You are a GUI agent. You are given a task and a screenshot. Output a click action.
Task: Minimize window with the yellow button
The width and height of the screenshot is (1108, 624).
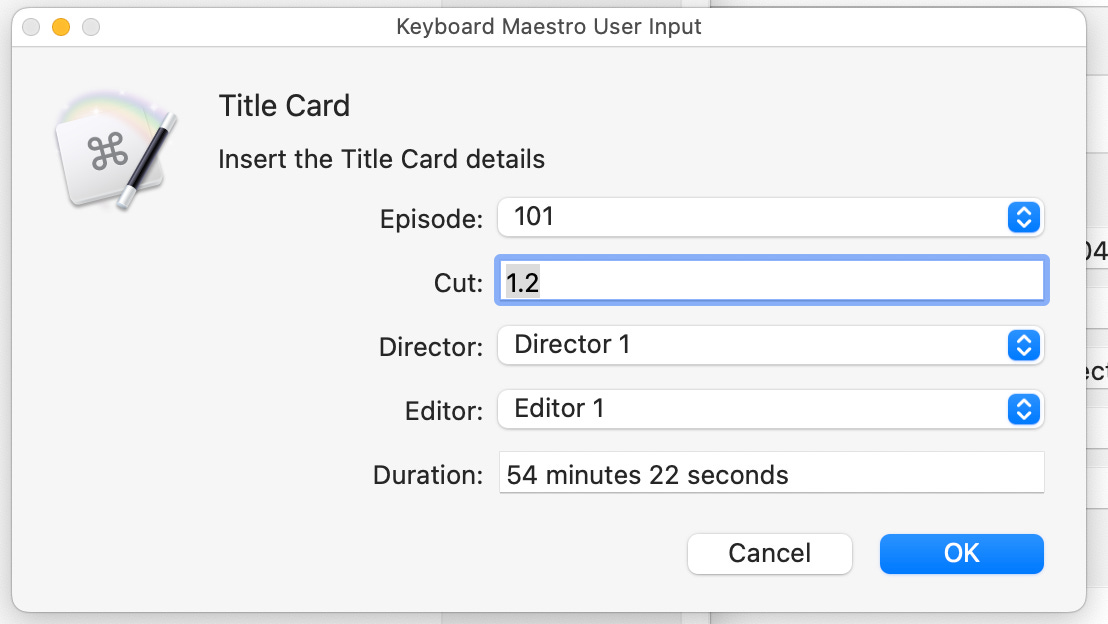coord(61,27)
